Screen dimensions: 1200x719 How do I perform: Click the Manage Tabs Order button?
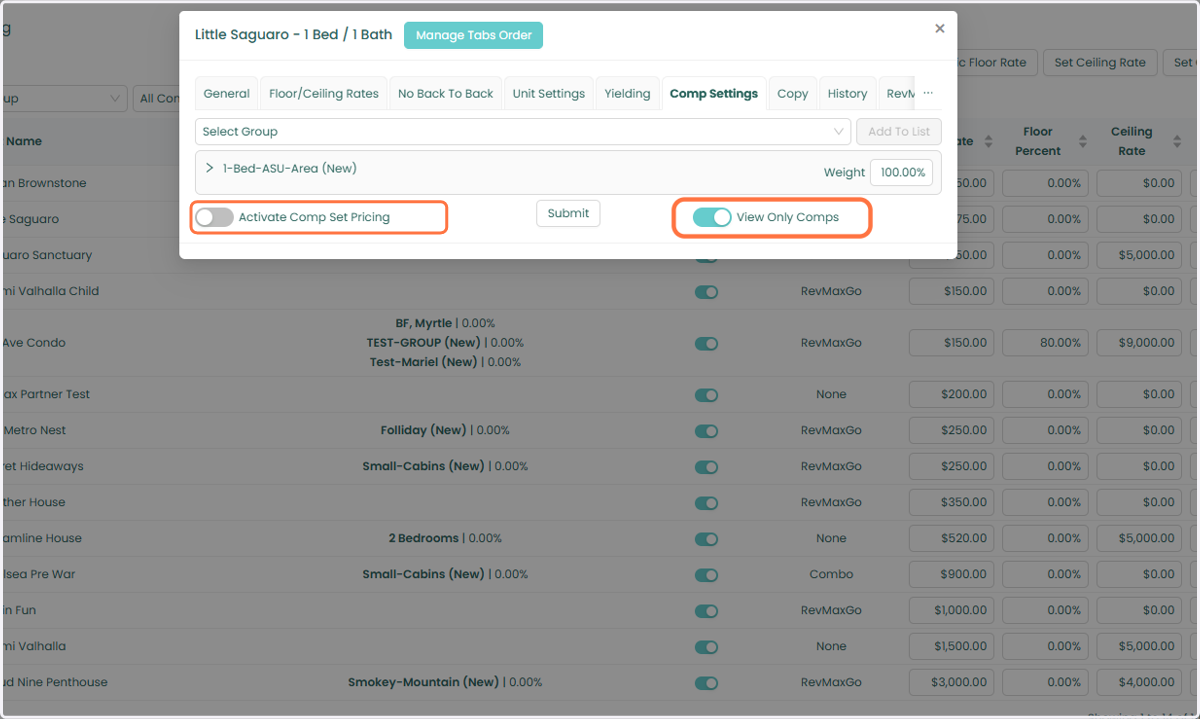pos(473,35)
